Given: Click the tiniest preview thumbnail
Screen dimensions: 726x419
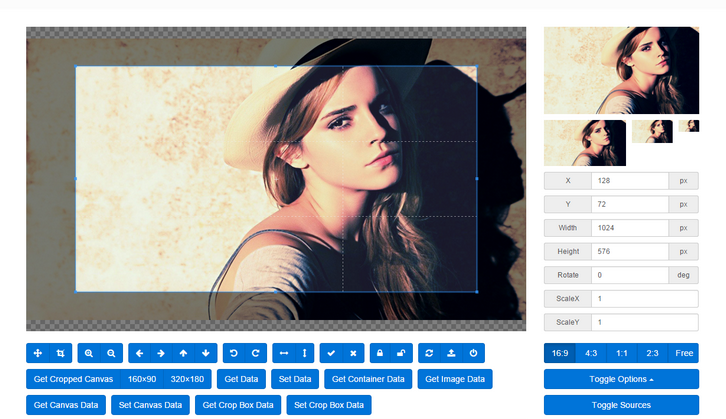Looking at the screenshot, I should 689,126.
